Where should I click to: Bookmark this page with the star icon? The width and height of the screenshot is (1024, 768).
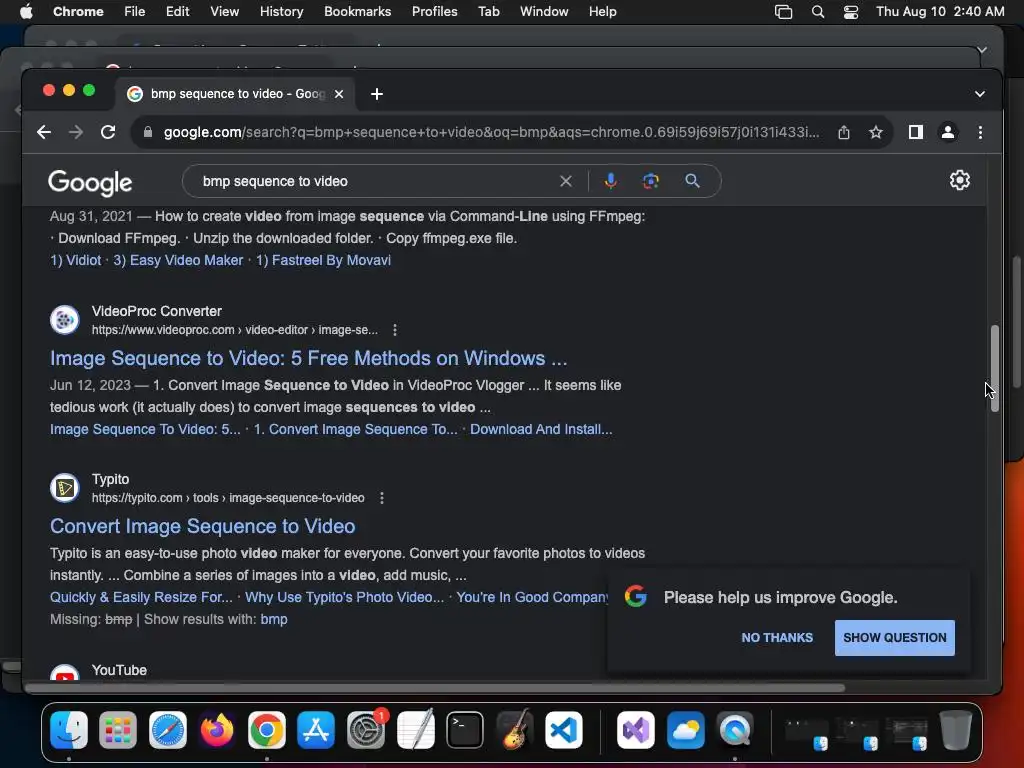[x=876, y=133]
